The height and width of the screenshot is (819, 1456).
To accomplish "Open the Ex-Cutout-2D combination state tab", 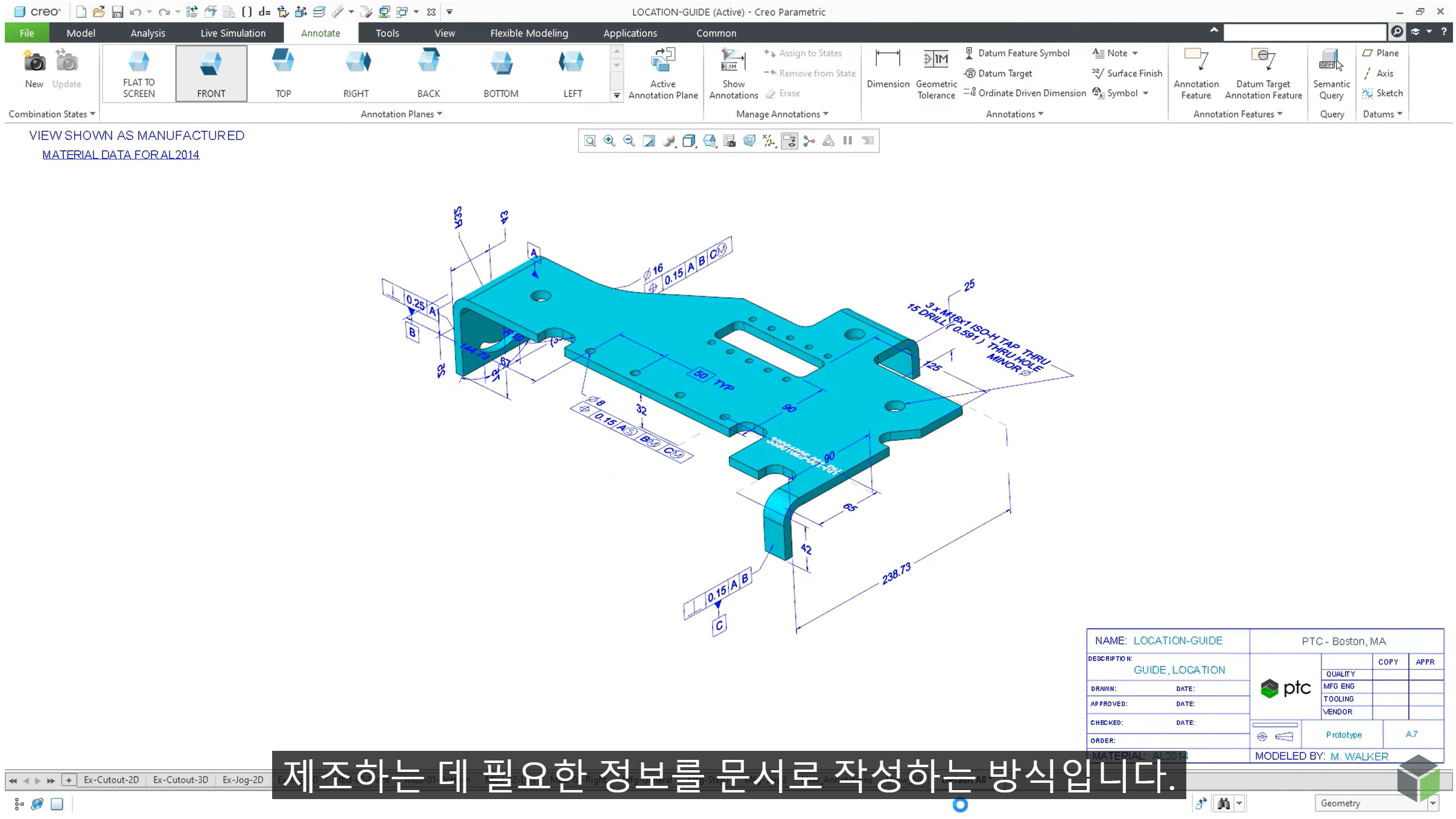I will point(111,780).
